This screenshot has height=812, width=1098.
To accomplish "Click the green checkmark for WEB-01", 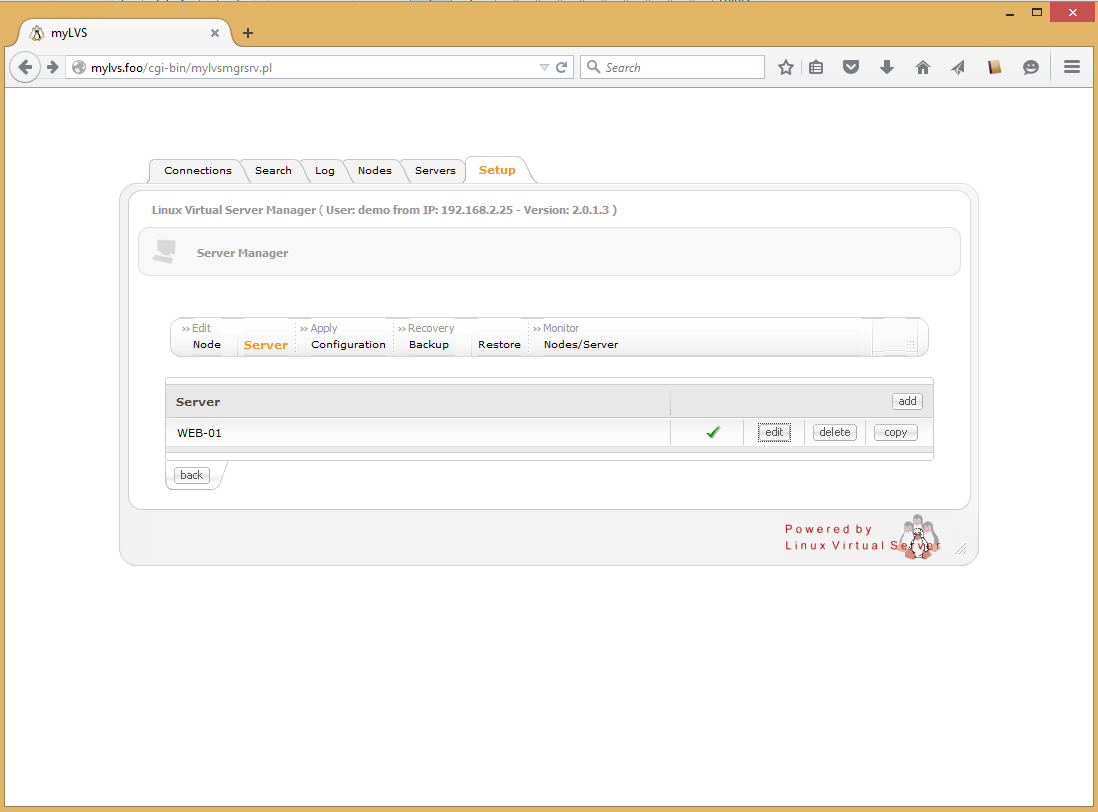I will coord(713,432).
